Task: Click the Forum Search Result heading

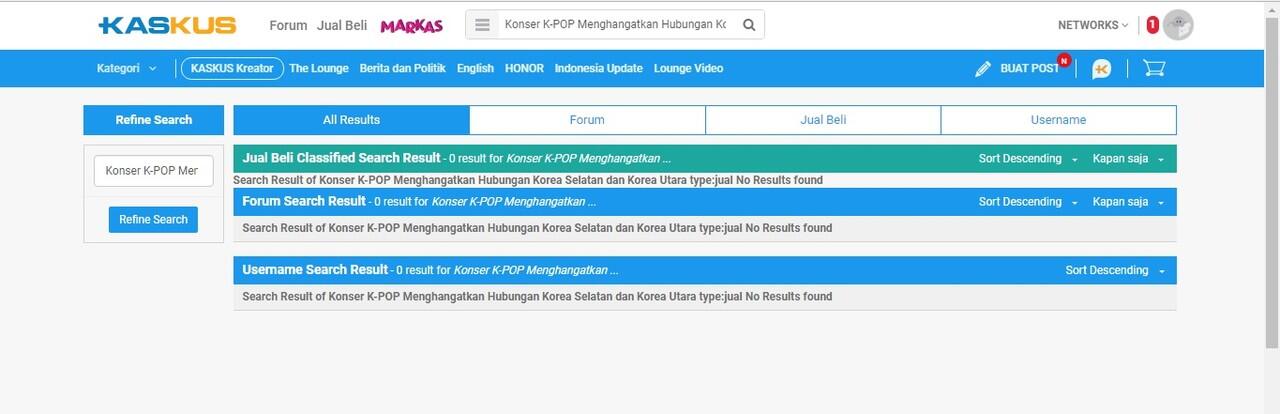Action: [304, 201]
